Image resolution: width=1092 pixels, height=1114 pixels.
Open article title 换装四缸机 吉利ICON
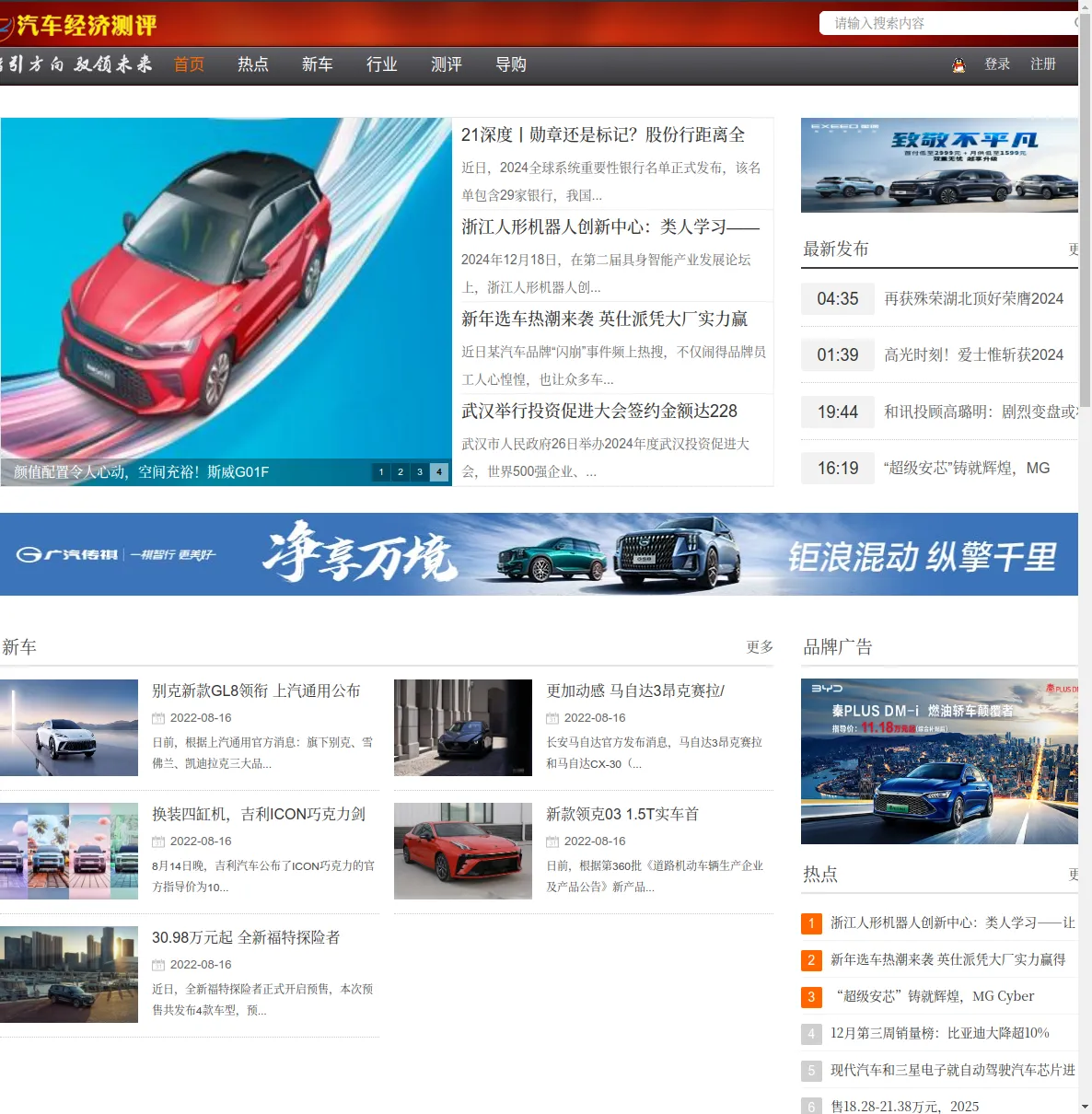(259, 814)
